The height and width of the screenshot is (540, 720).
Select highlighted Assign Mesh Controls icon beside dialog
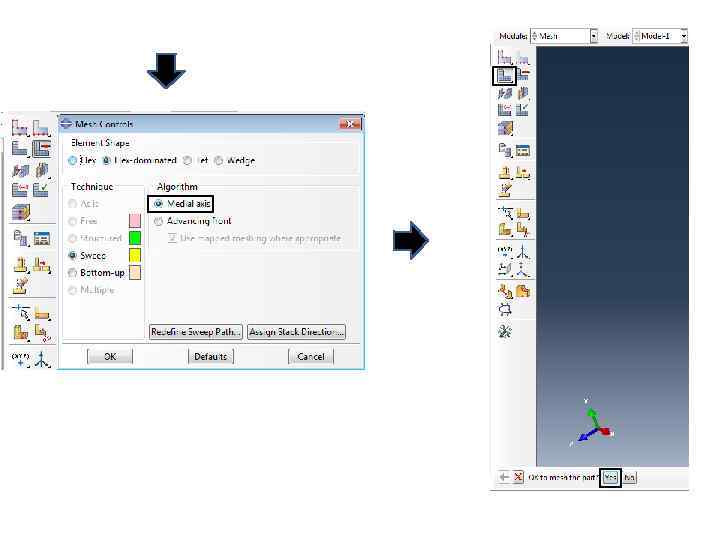tap(41, 148)
